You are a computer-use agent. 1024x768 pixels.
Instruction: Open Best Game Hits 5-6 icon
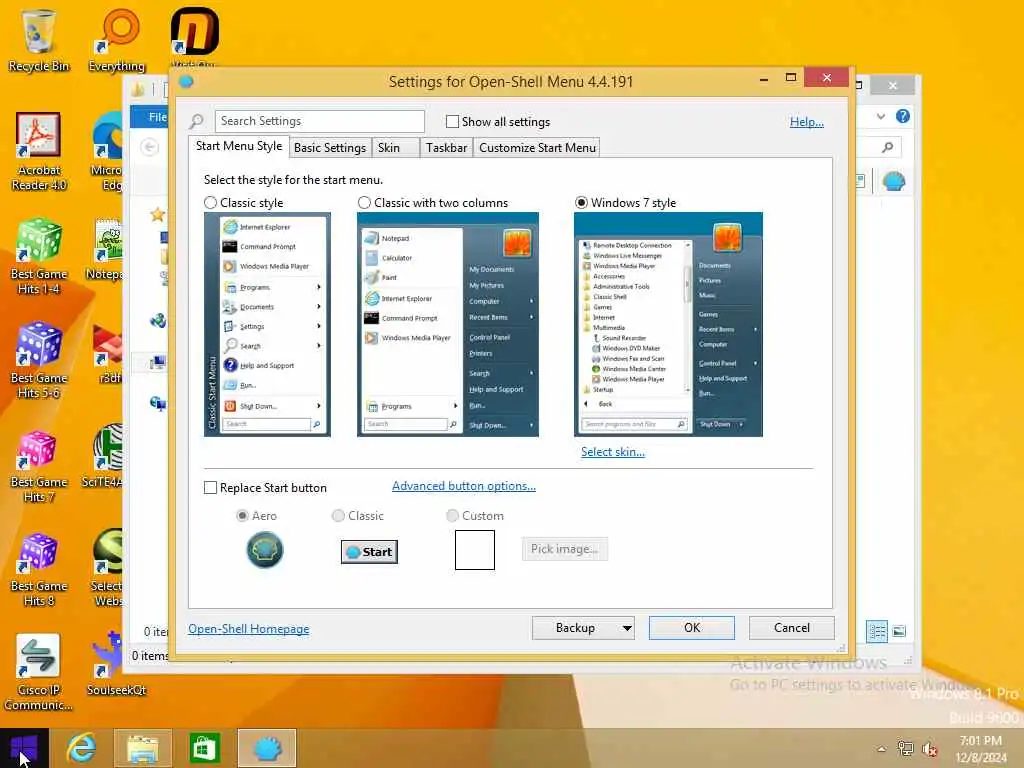39,360
